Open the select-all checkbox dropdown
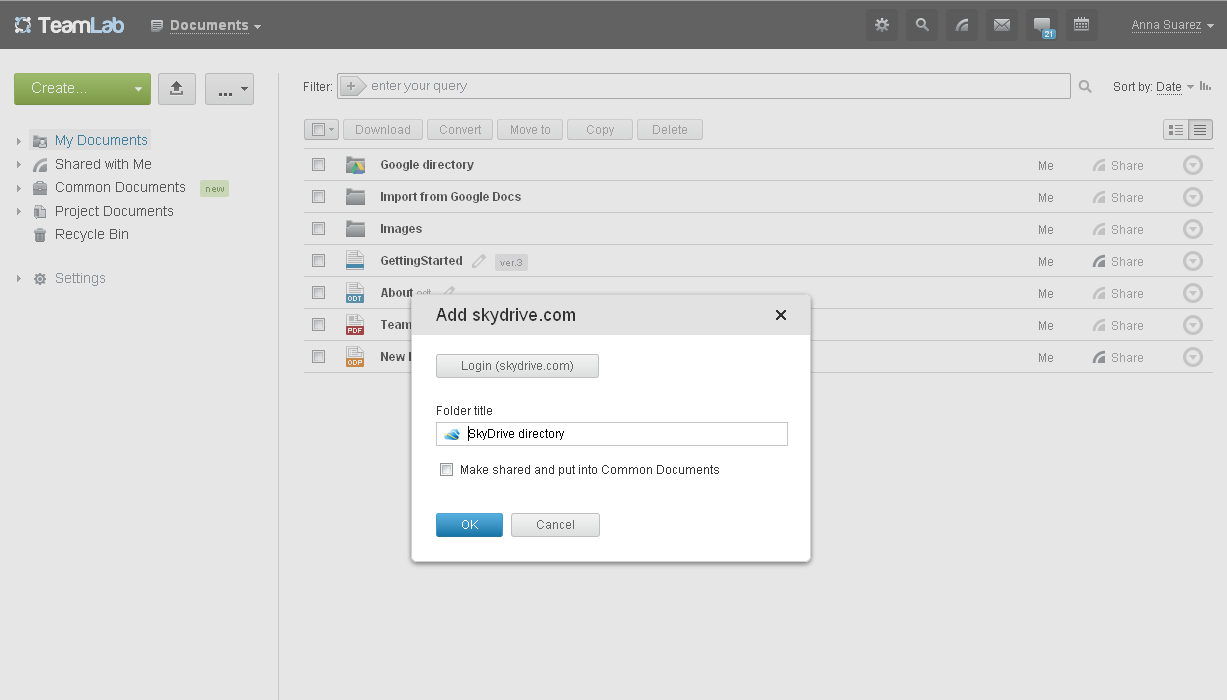The width and height of the screenshot is (1227, 700). click(321, 130)
